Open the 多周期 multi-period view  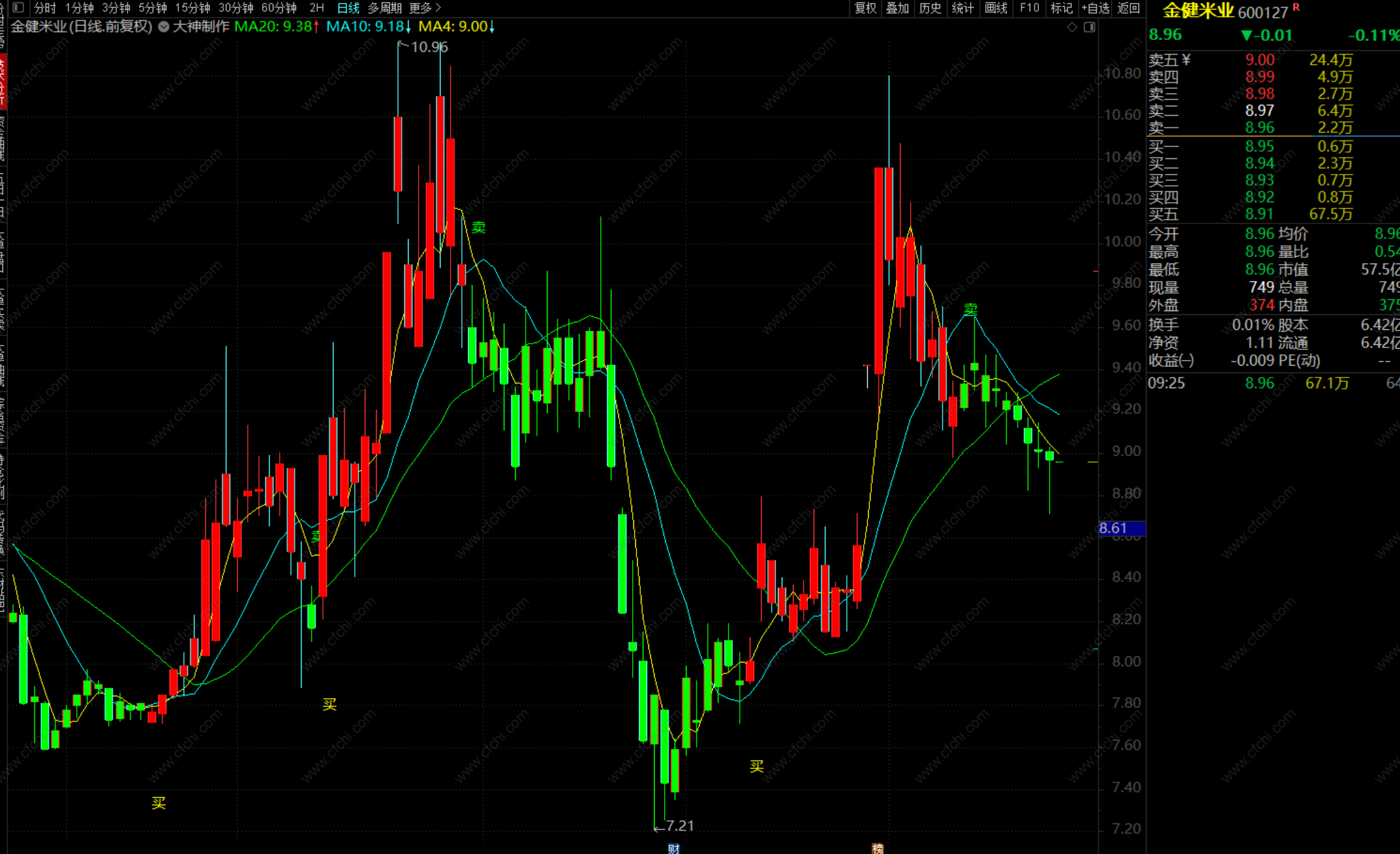pyautogui.click(x=384, y=8)
